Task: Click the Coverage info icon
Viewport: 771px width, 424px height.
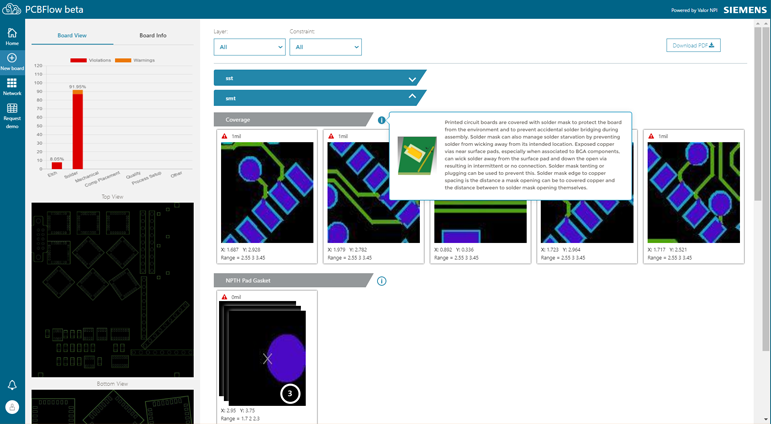Action: [382, 120]
